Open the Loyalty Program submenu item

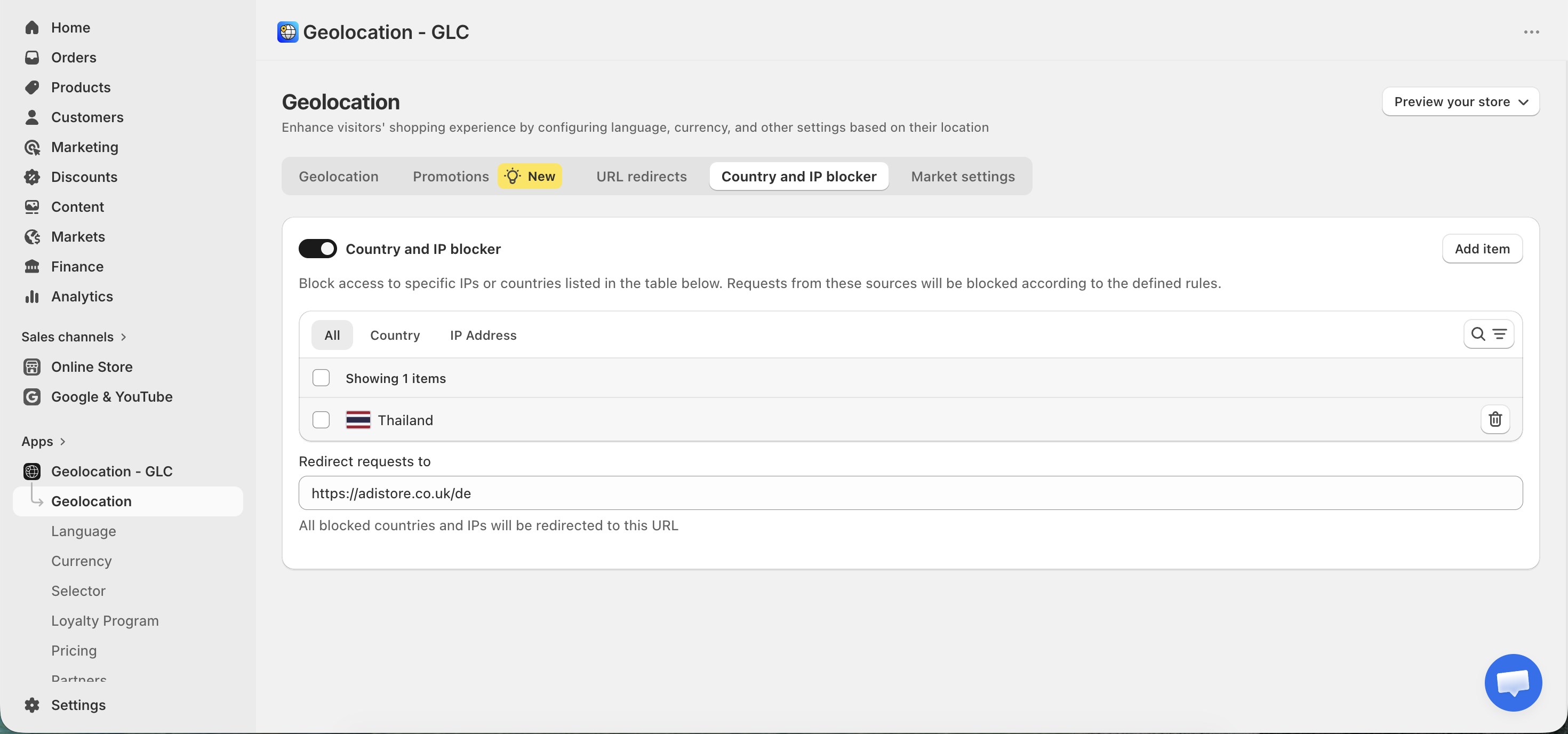[105, 620]
